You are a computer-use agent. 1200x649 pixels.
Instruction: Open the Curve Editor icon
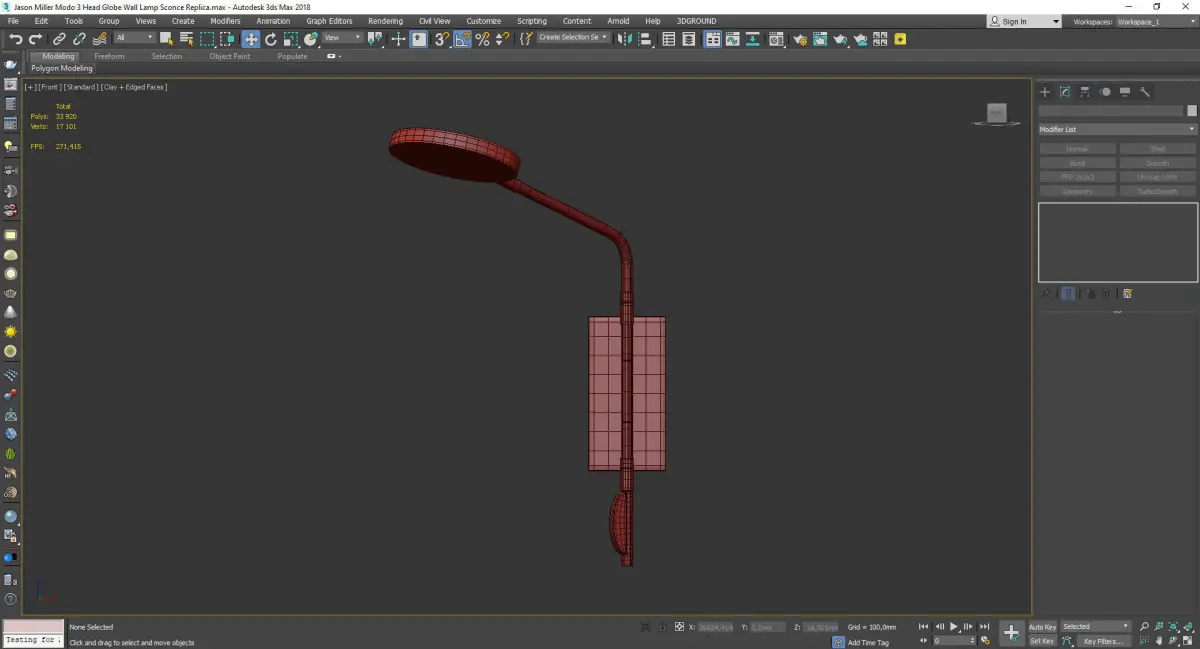coord(732,39)
